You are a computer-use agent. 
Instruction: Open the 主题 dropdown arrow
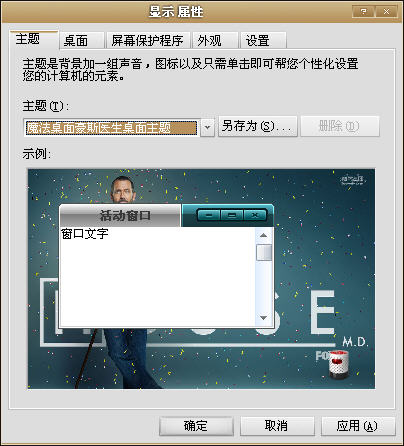pos(207,127)
